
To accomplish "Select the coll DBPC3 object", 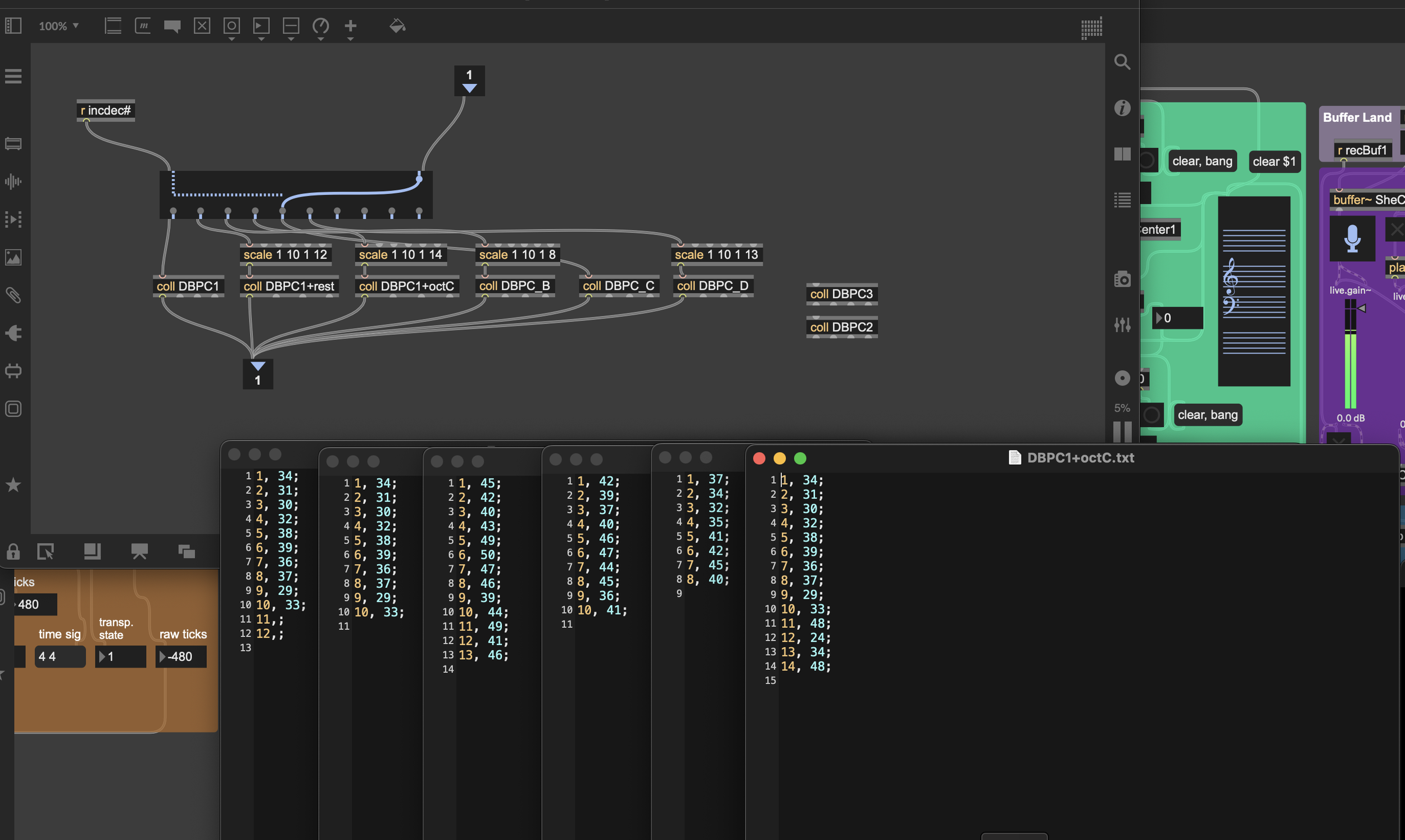I will coord(841,294).
